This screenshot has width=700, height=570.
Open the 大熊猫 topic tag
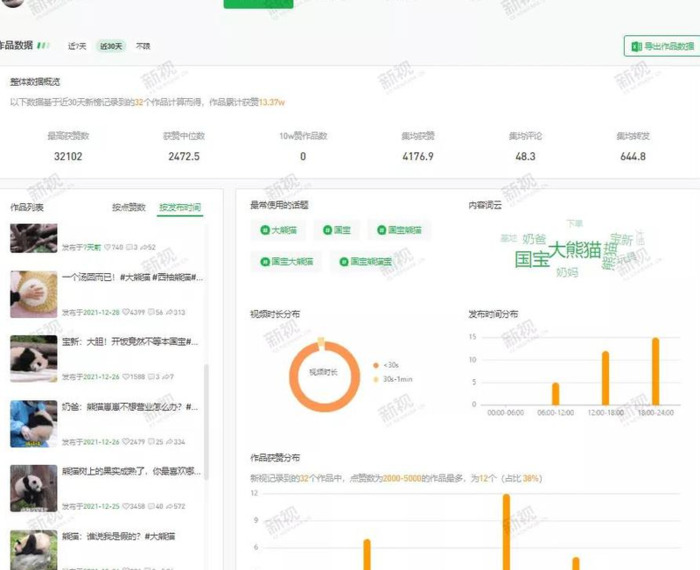pos(278,230)
